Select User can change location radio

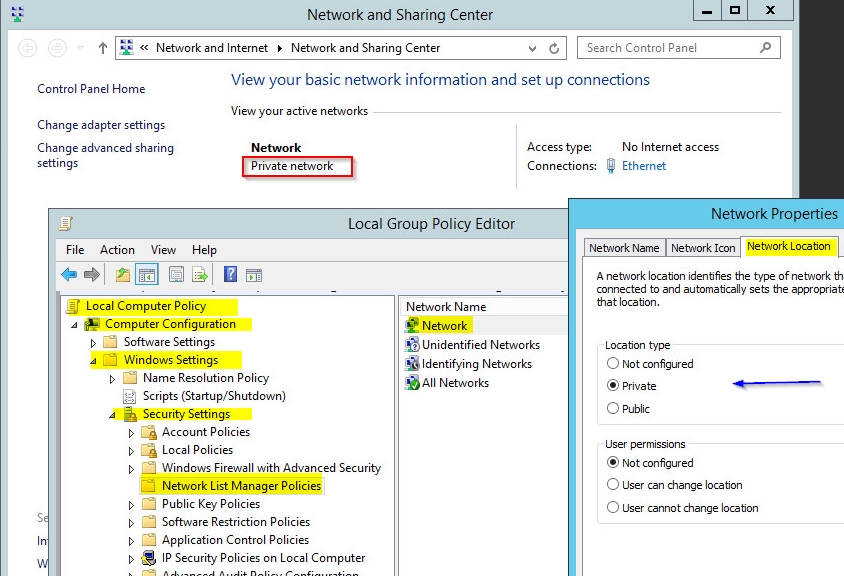613,484
